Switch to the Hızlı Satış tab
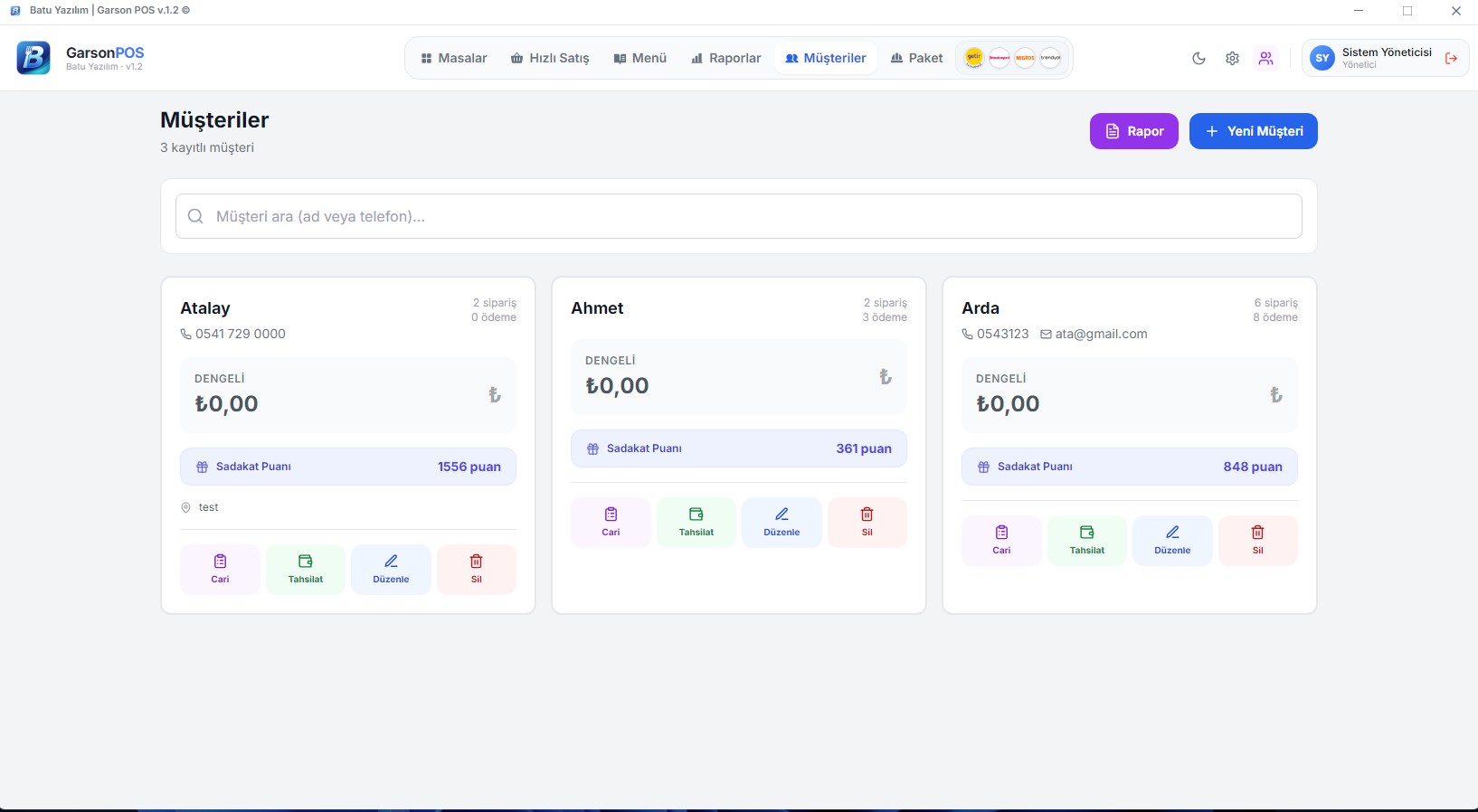 click(550, 58)
